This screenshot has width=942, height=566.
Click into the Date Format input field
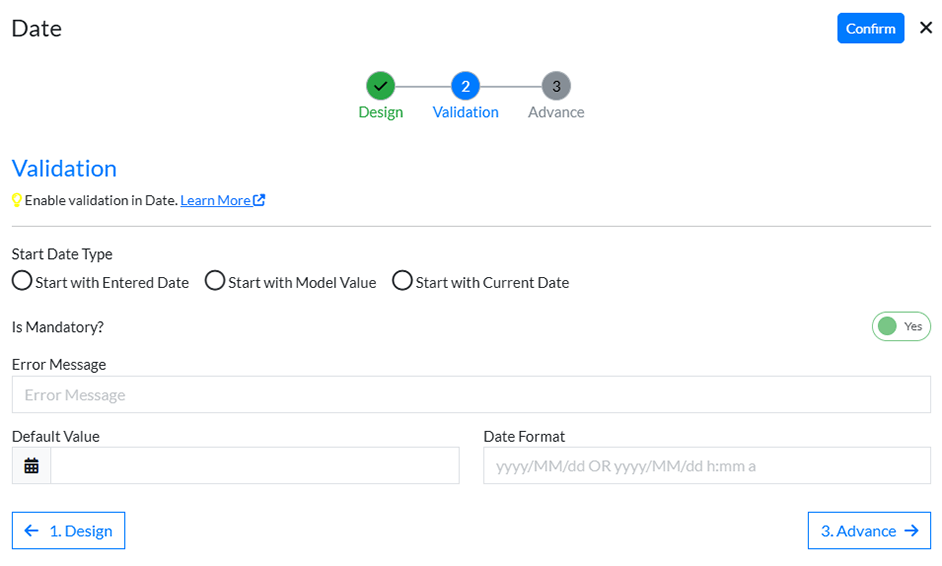(706, 466)
